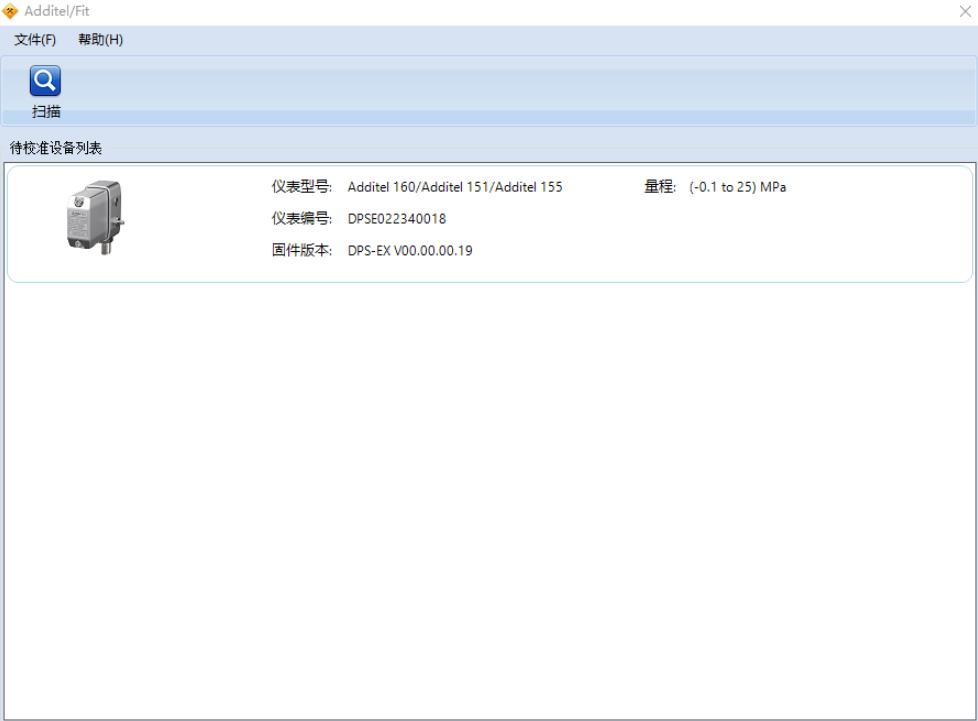The height and width of the screenshot is (721, 978).
Task: Open the 文件(F) menu
Action: click(35, 40)
